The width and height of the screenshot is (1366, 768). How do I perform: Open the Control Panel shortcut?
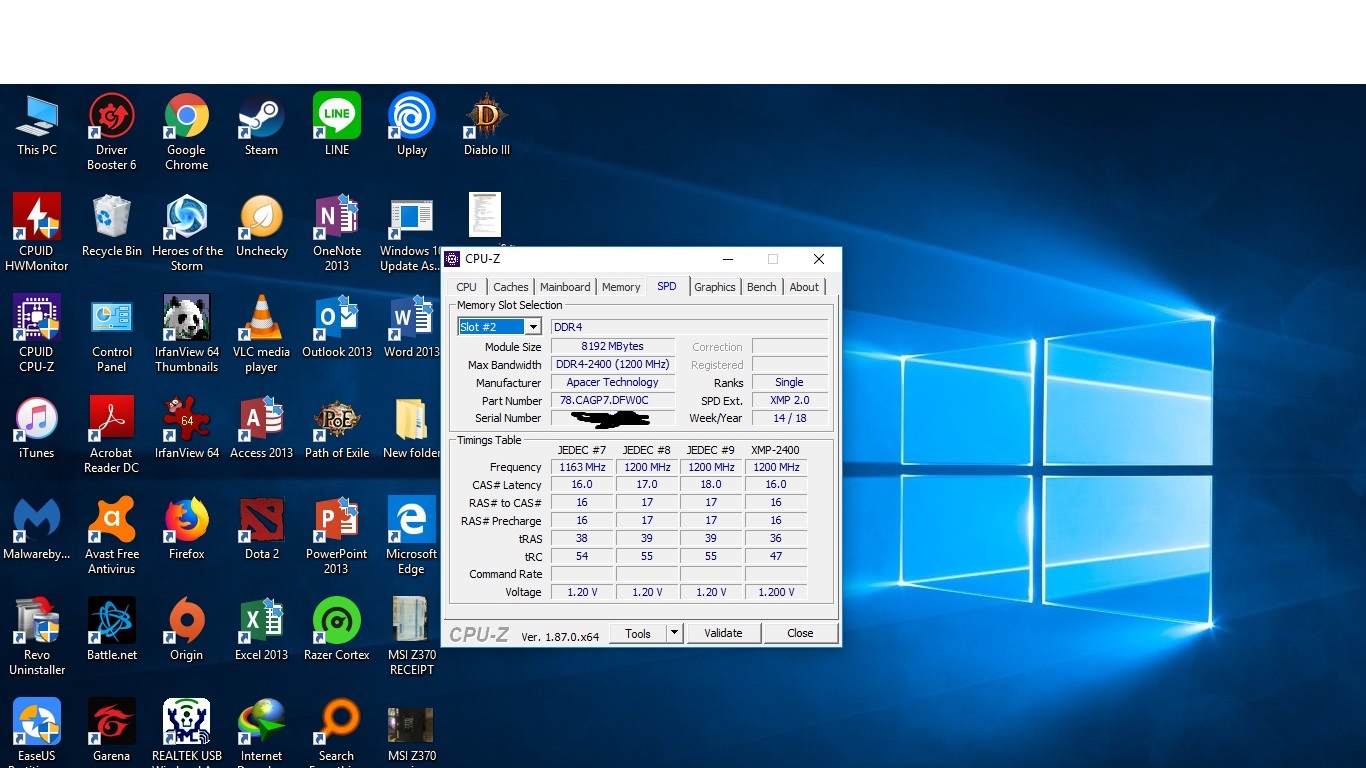(112, 334)
